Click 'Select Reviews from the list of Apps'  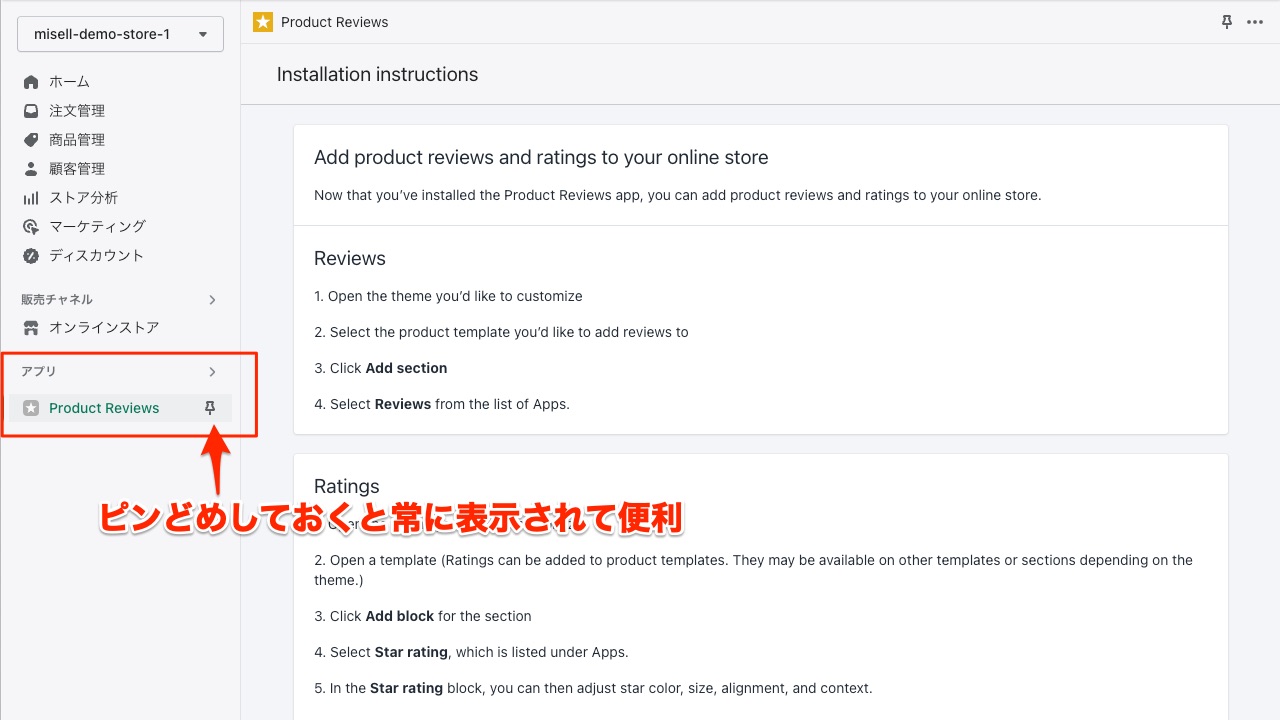442,404
